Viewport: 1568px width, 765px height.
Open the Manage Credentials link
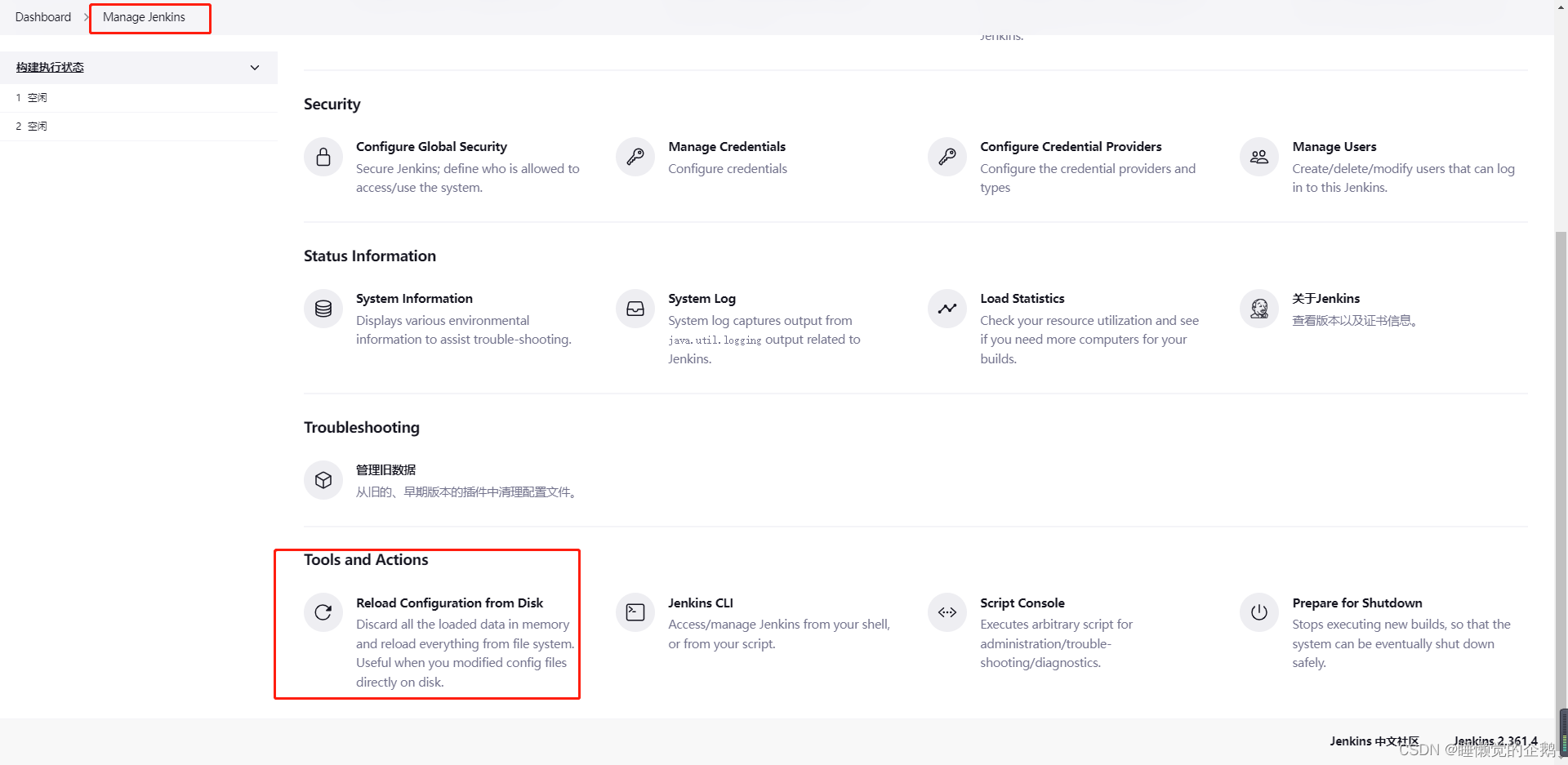[727, 147]
